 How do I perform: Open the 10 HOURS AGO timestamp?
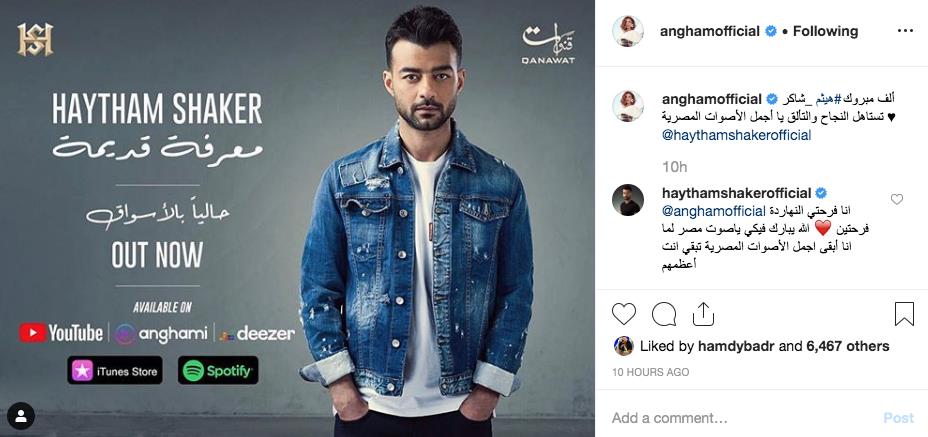650,372
